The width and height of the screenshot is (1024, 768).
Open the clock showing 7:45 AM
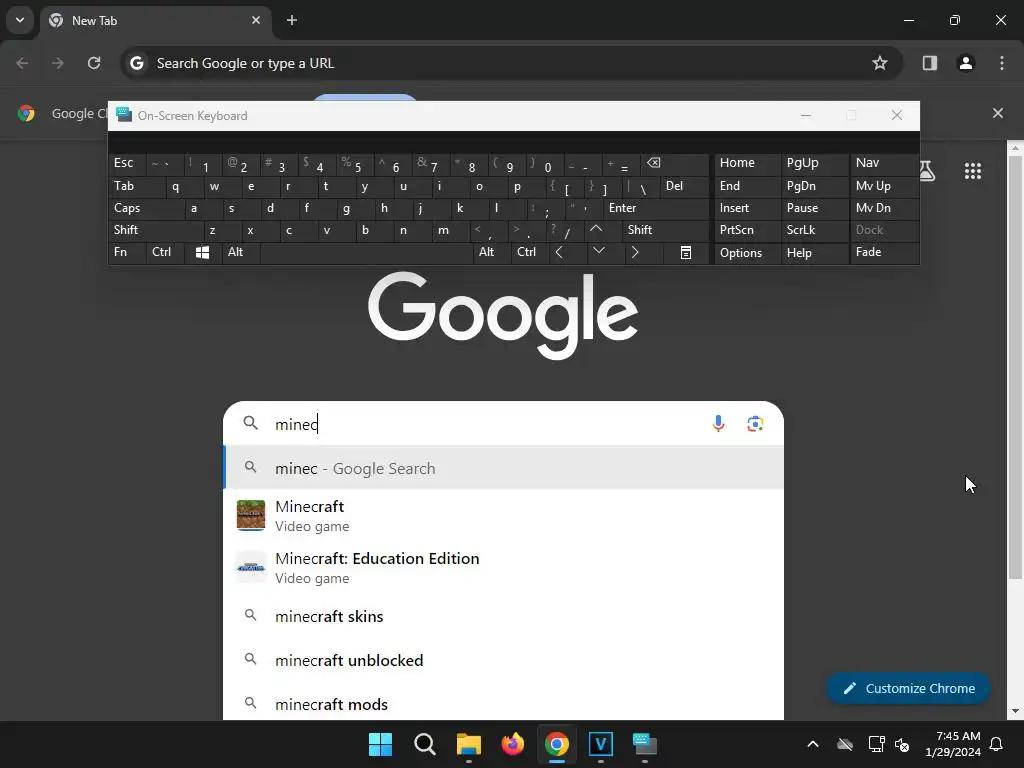point(952,744)
